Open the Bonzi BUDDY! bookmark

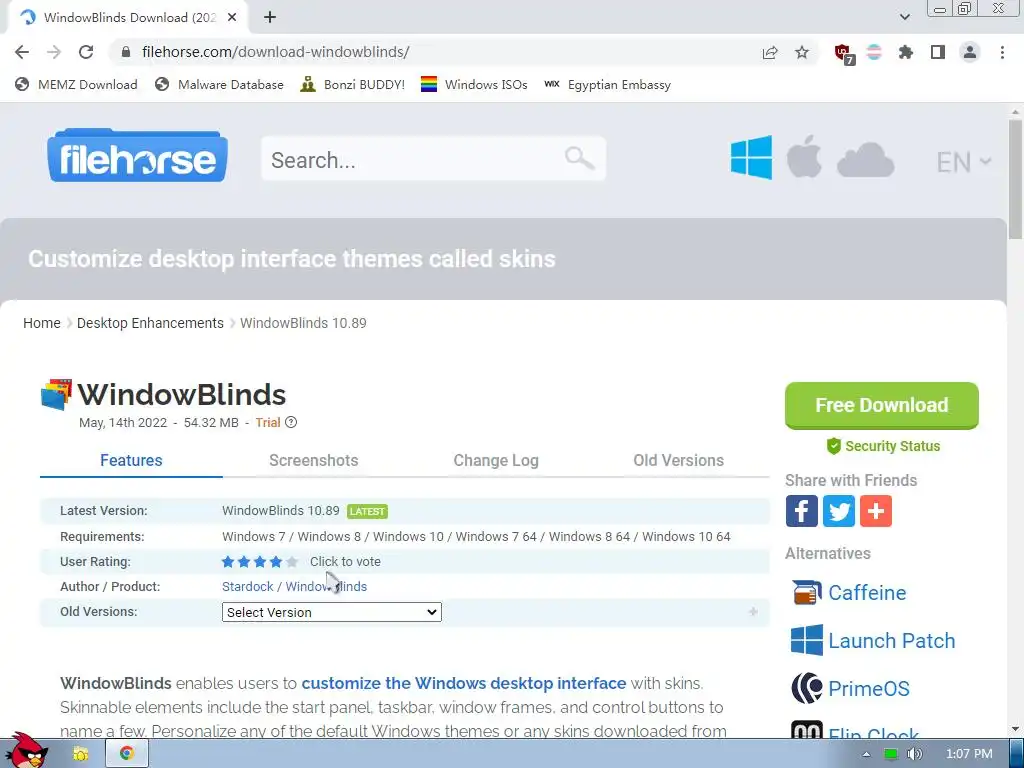click(353, 84)
